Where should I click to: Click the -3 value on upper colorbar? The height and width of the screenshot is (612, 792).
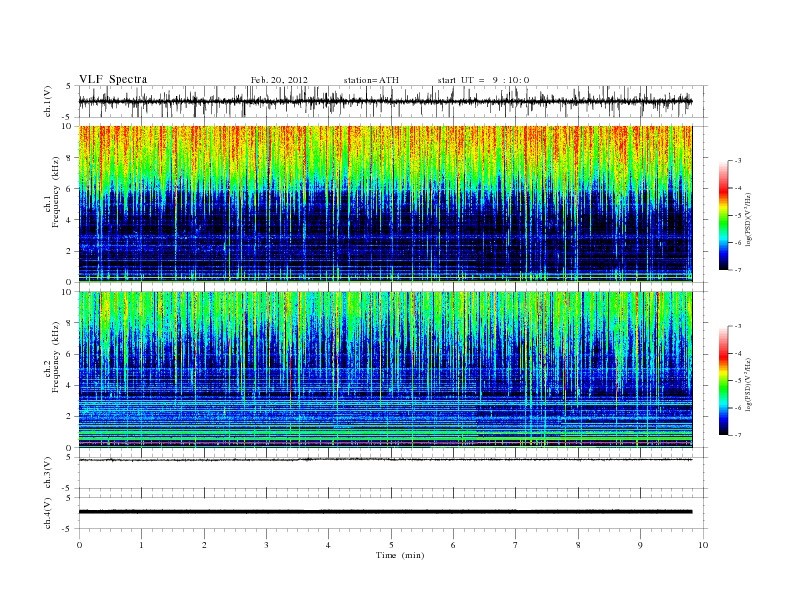737,161
